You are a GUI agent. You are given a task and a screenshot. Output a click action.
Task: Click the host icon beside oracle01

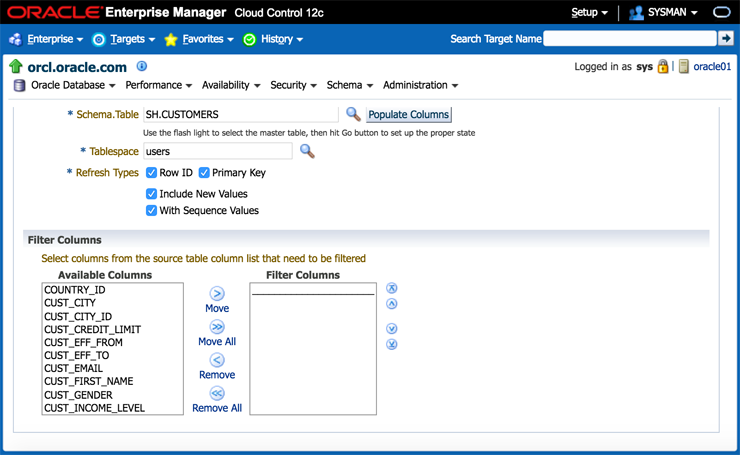[684, 67]
